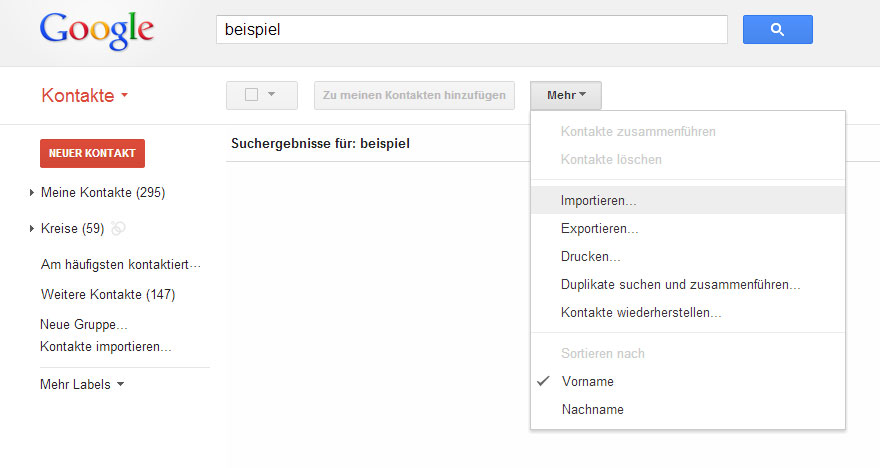
Task: Click the search field containing beispiel
Action: [x=471, y=30]
